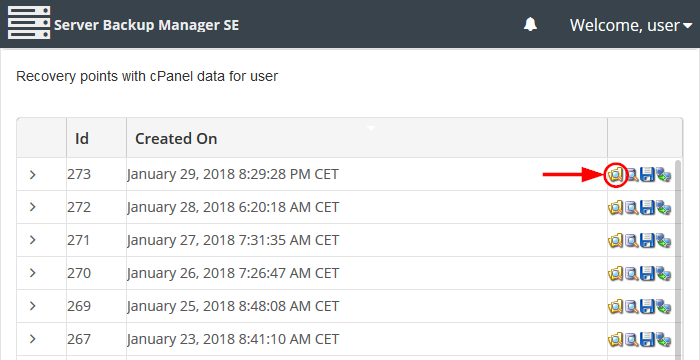The image size is (700, 360).
Task: Click the floppy disk icon for recovery point 273
Action: pos(647,175)
